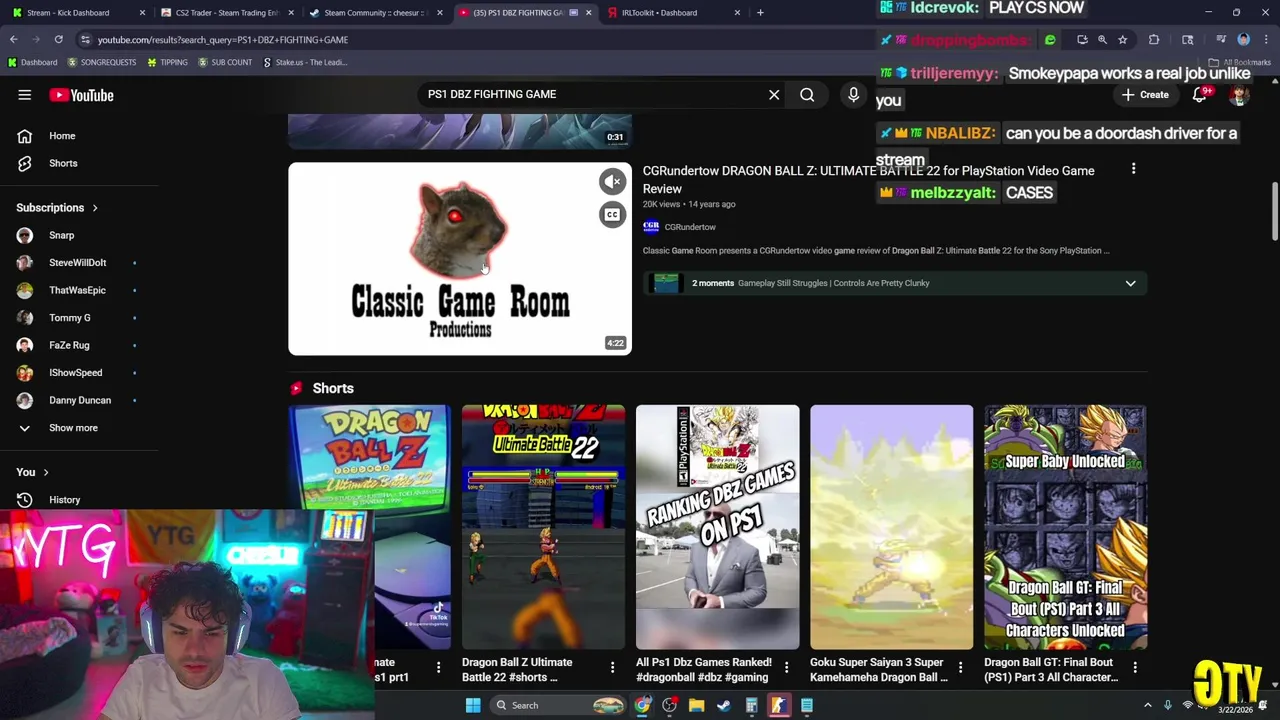Open the Classic Game Room video thumbnail
1280x720 pixels.
(460, 259)
